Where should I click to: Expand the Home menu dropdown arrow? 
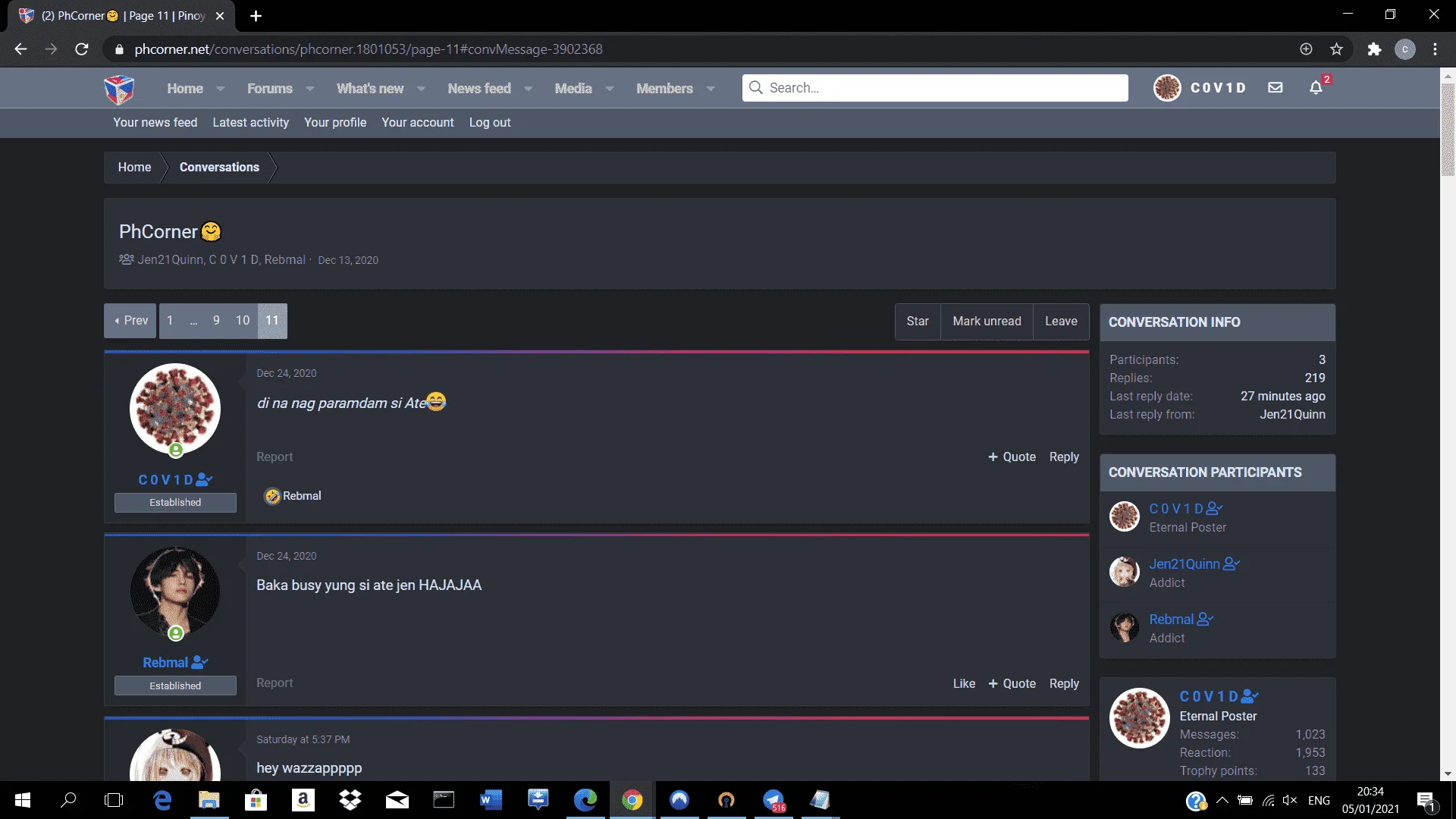221,89
